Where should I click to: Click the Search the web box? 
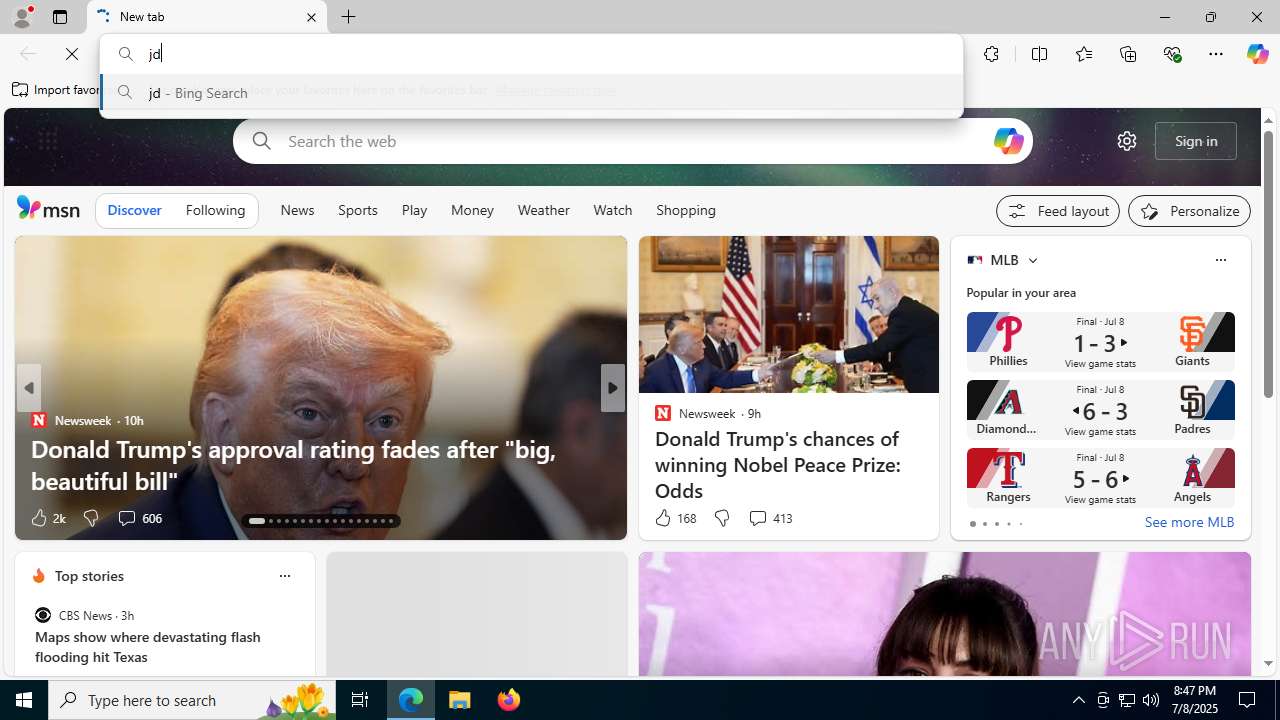click(632, 141)
